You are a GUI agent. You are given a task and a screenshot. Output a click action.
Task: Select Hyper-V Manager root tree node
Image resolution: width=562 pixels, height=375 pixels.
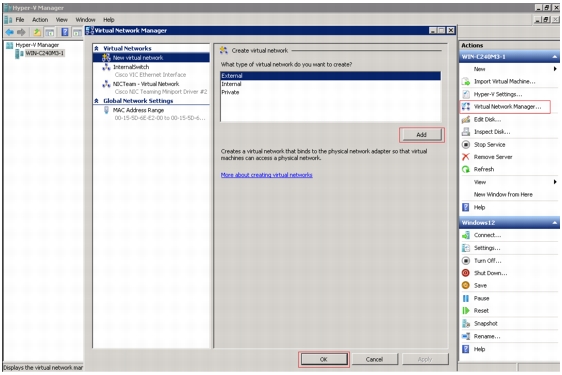pos(37,45)
